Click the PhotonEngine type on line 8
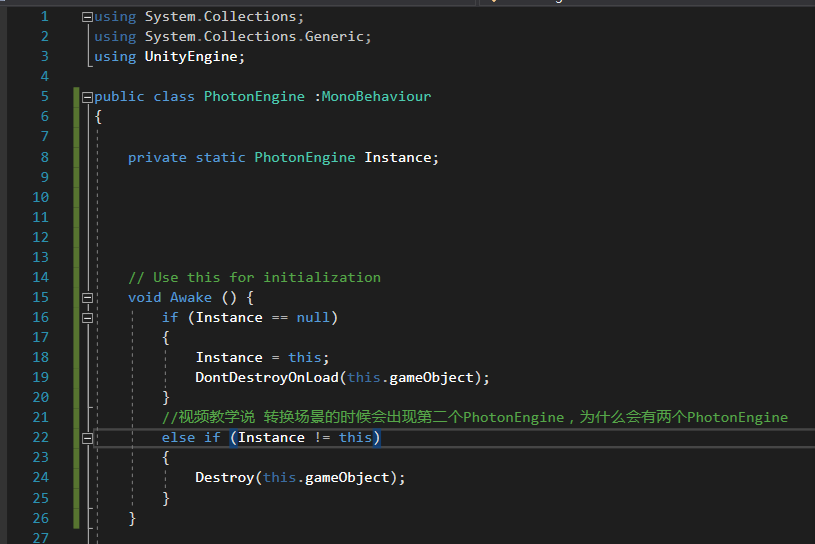The height and width of the screenshot is (544, 815). [305, 157]
